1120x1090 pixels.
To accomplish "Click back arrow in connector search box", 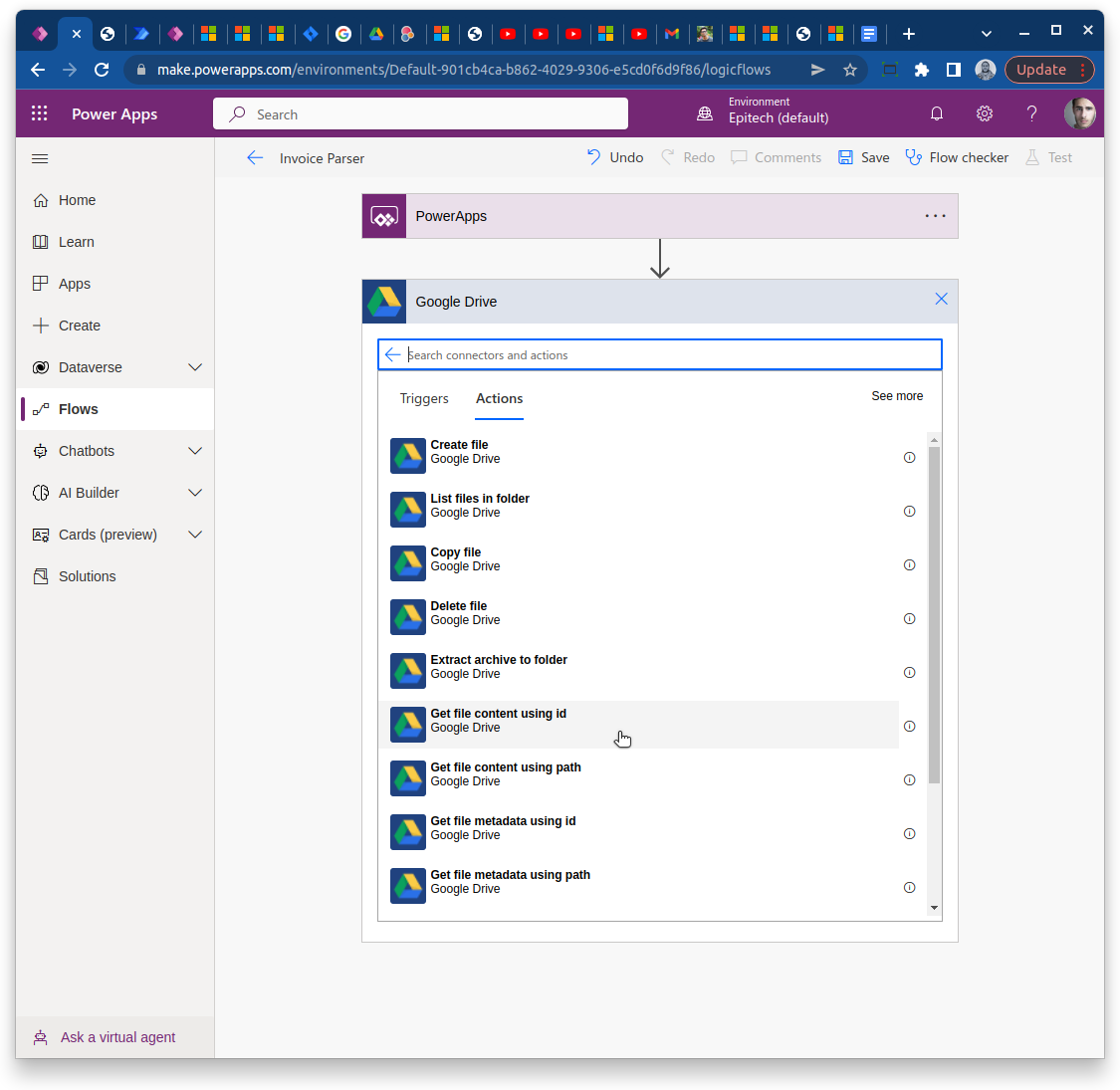I will pyautogui.click(x=392, y=355).
